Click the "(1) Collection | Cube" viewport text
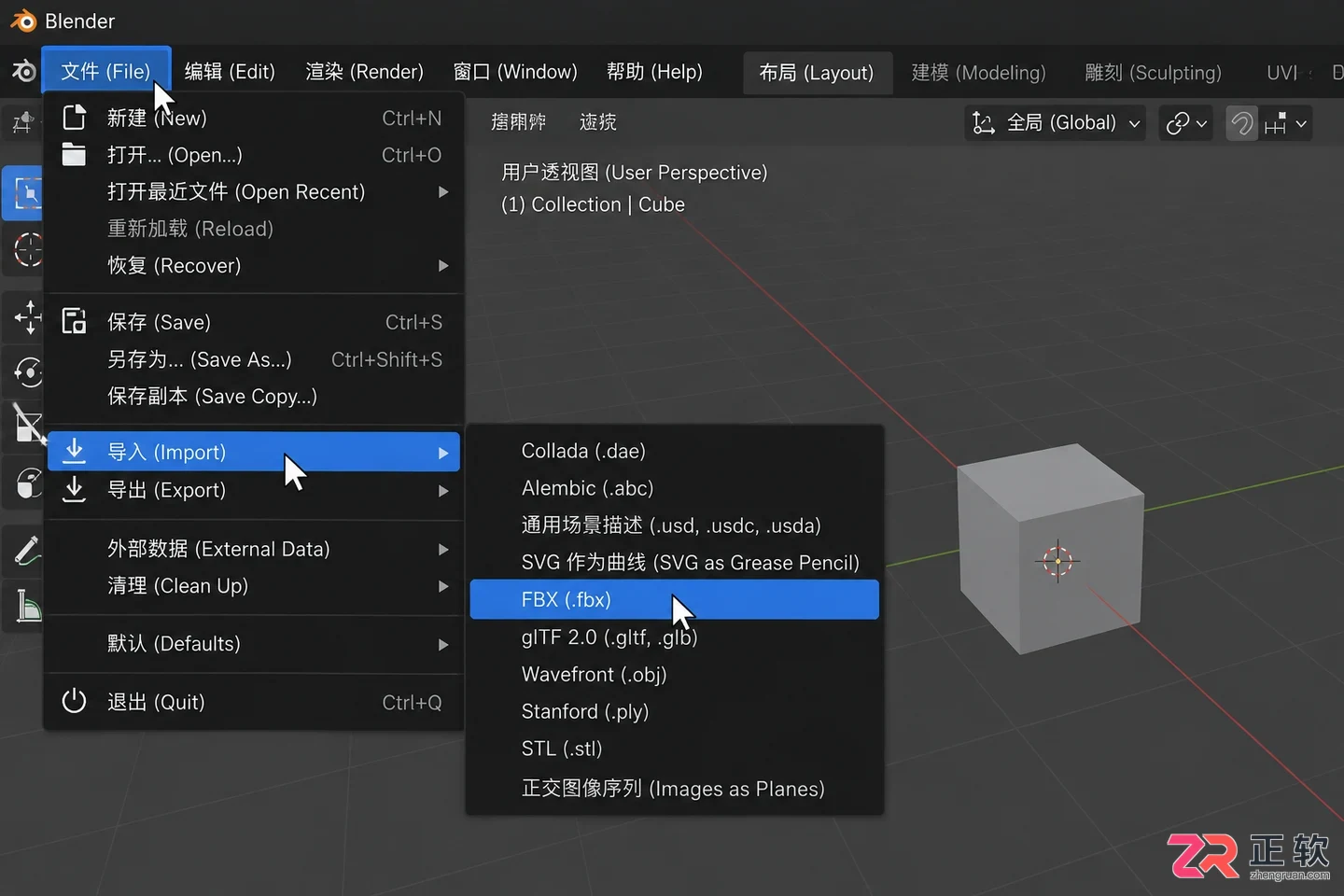Viewport: 1344px width, 896px height. tap(593, 204)
